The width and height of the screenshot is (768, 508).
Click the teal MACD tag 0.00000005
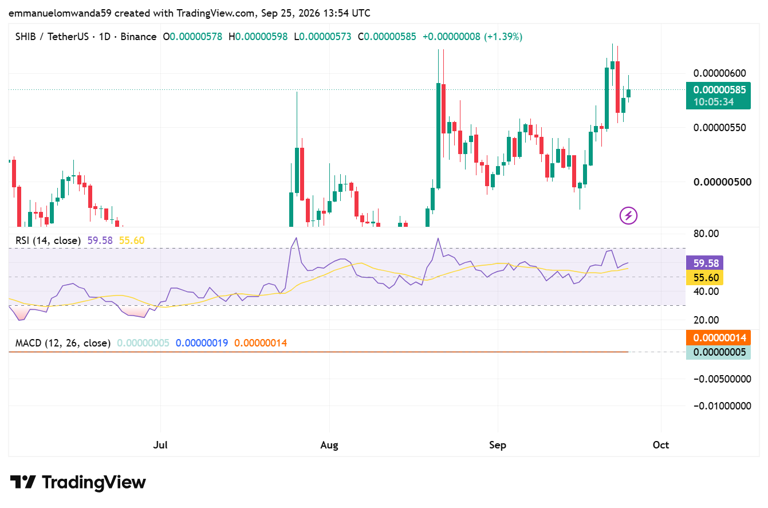[x=718, y=352]
